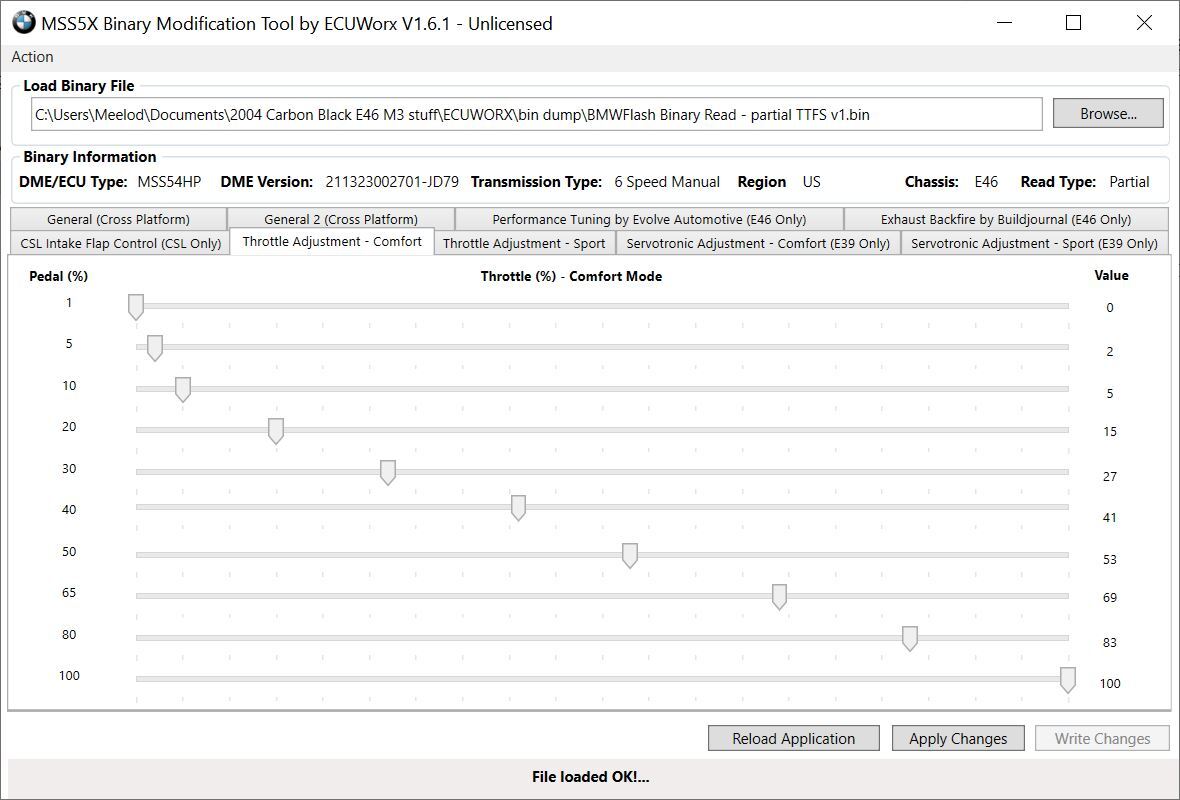Click the throttle slider thumb at pedal 40%
Viewport: 1180px width, 800px height.
click(x=518, y=508)
